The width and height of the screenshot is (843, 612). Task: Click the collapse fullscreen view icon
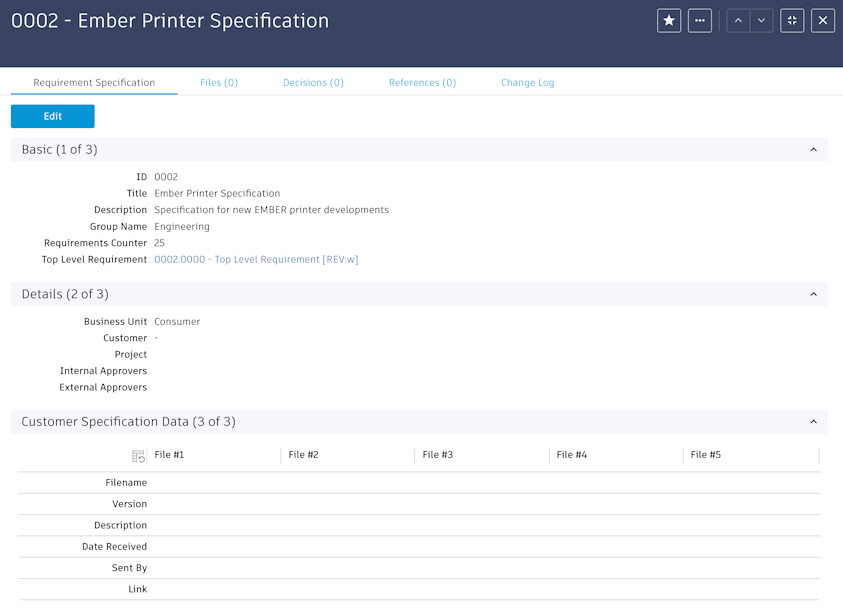coord(792,21)
